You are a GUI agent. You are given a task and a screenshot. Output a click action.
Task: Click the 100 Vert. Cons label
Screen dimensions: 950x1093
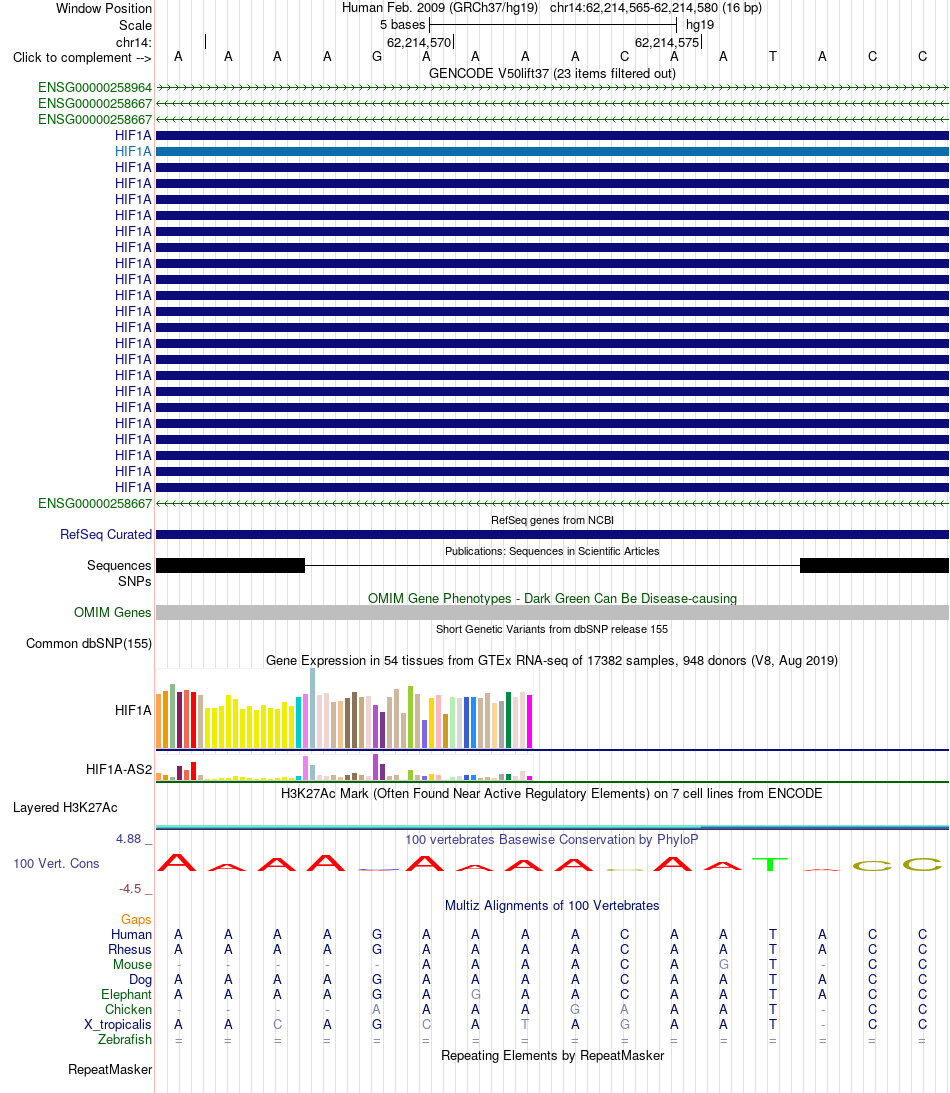[56, 864]
